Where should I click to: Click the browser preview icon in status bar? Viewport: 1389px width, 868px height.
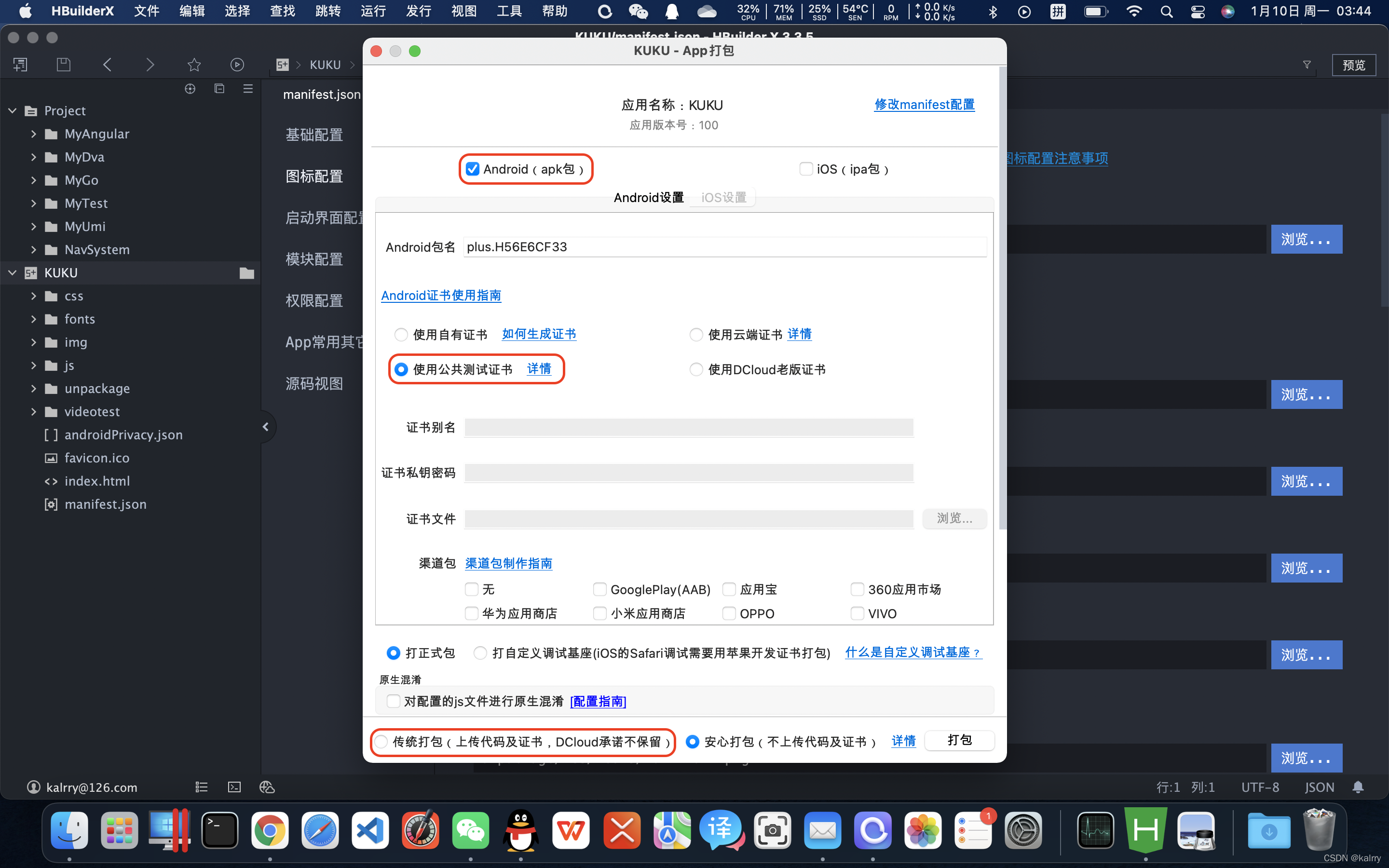coord(267,787)
